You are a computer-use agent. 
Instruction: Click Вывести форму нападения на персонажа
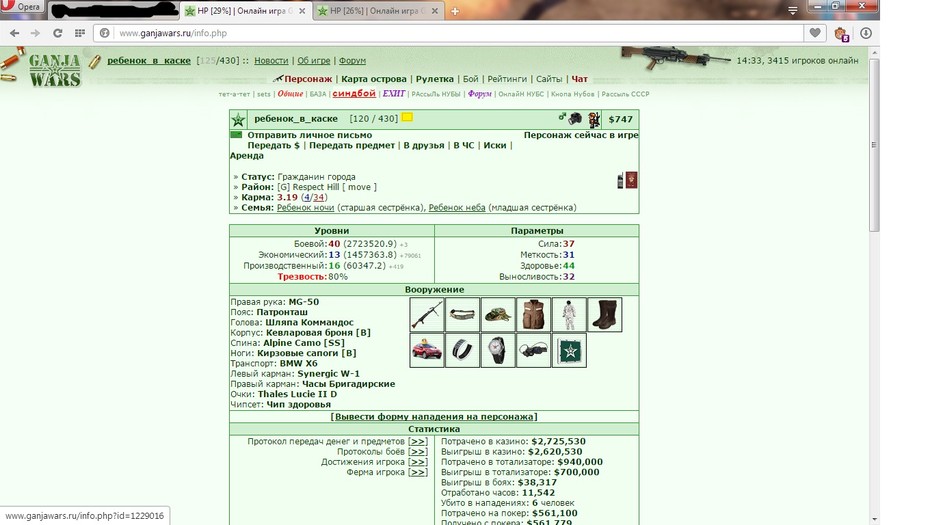coord(434,416)
